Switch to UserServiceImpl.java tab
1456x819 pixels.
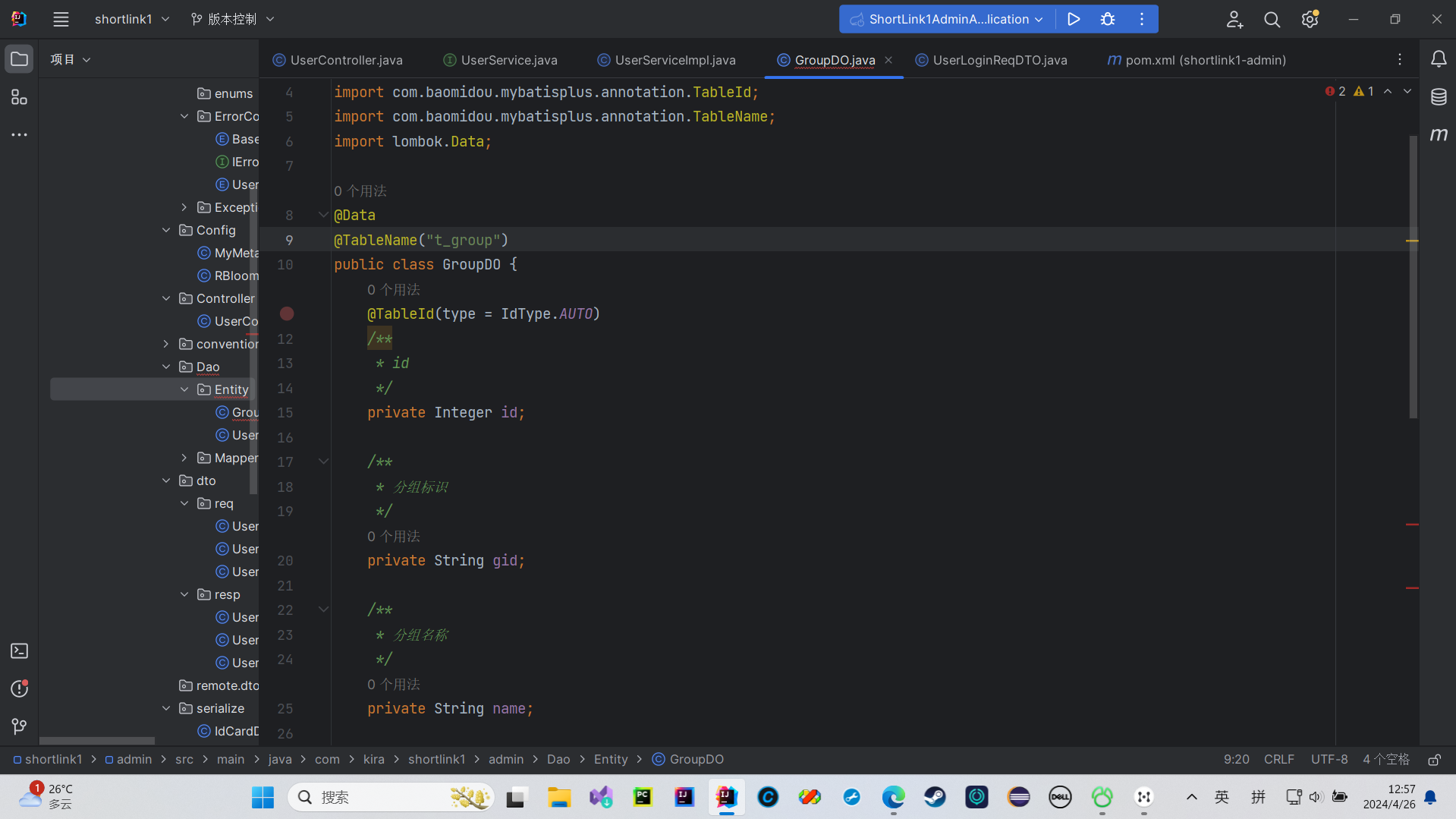[667, 60]
